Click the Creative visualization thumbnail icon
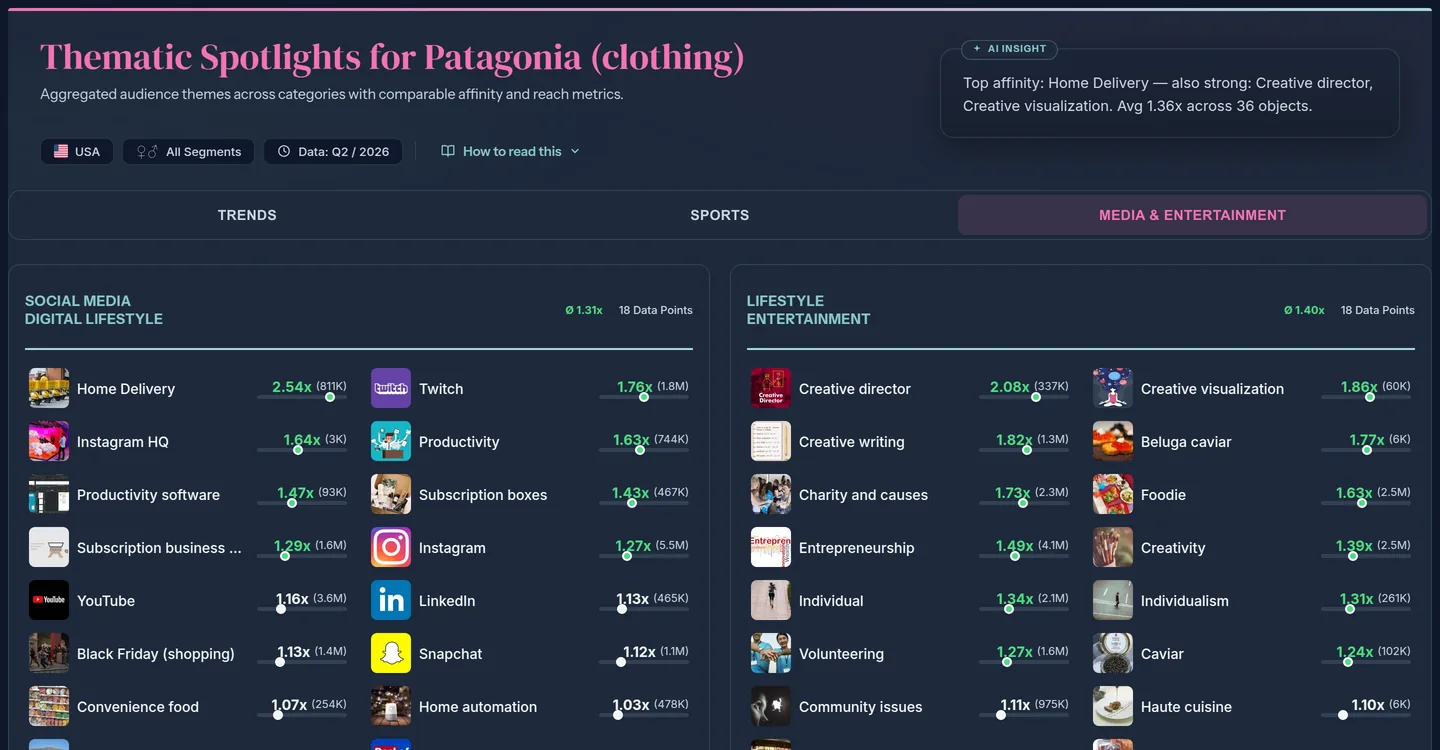The width and height of the screenshot is (1440, 750). tap(1113, 388)
